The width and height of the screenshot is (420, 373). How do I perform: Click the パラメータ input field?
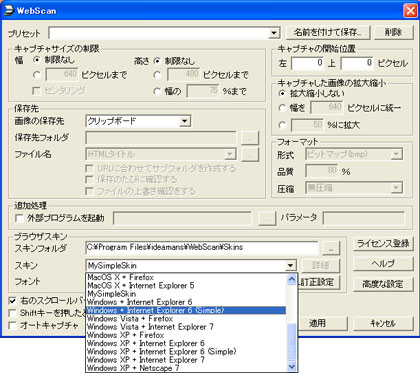coord(364,218)
